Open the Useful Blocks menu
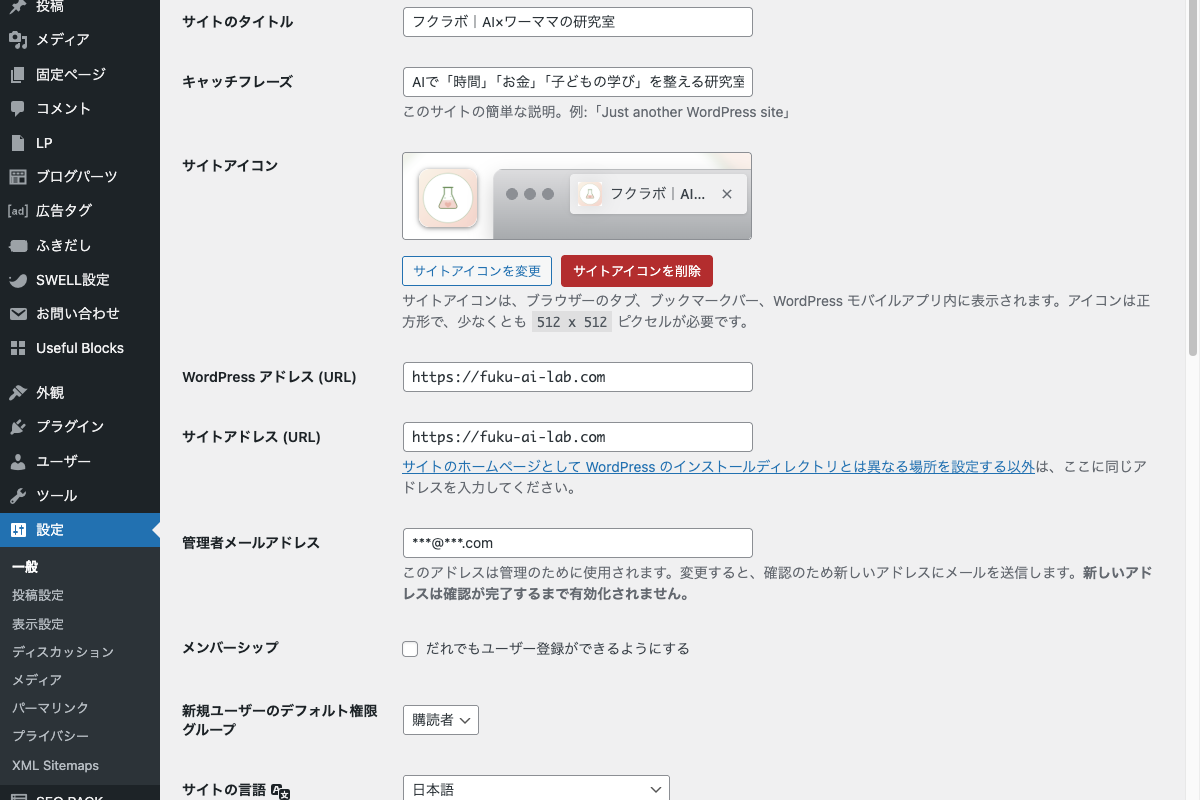Image resolution: width=1200 pixels, height=800 pixels. pyautogui.click(x=80, y=348)
